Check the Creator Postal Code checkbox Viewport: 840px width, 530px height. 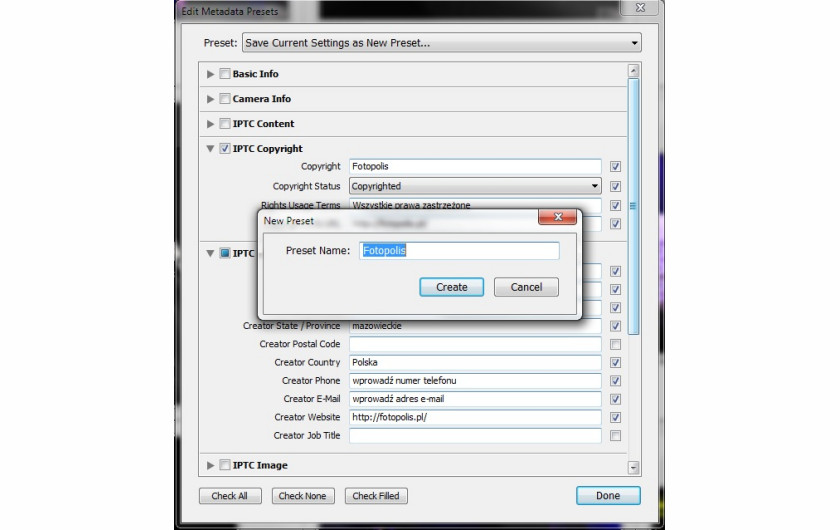pyautogui.click(x=616, y=344)
